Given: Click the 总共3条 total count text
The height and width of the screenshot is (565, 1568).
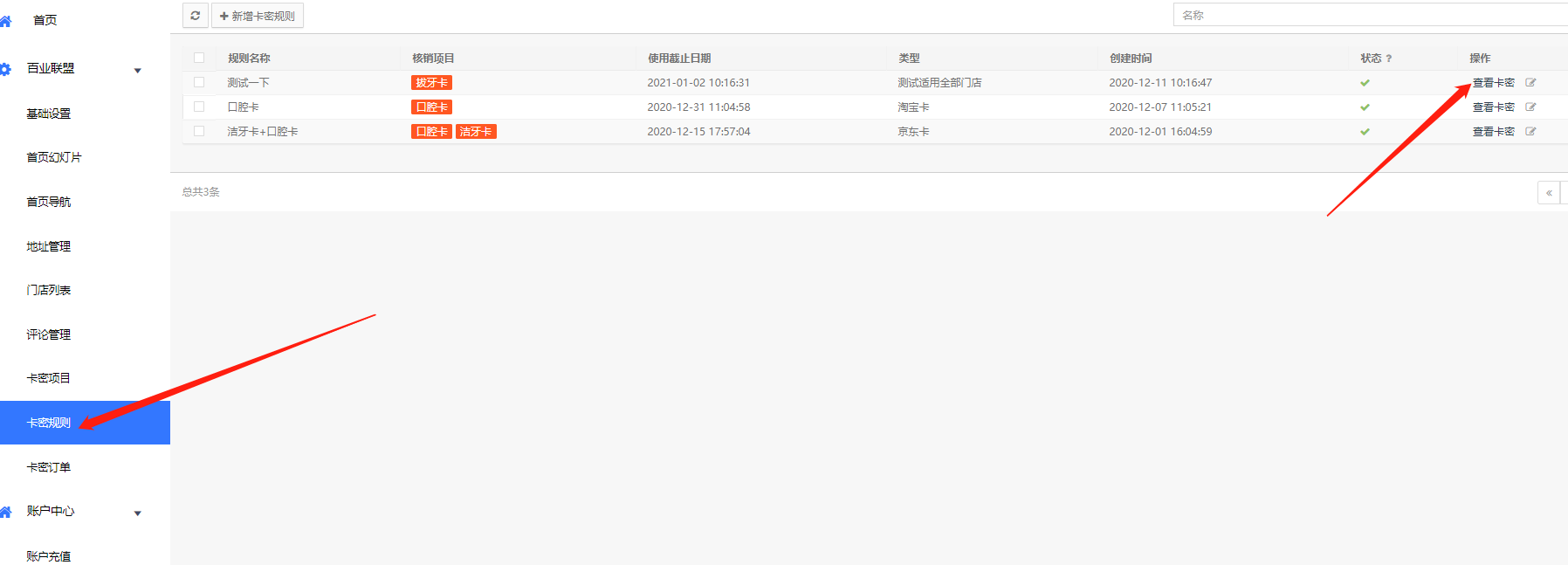Looking at the screenshot, I should coord(201,192).
